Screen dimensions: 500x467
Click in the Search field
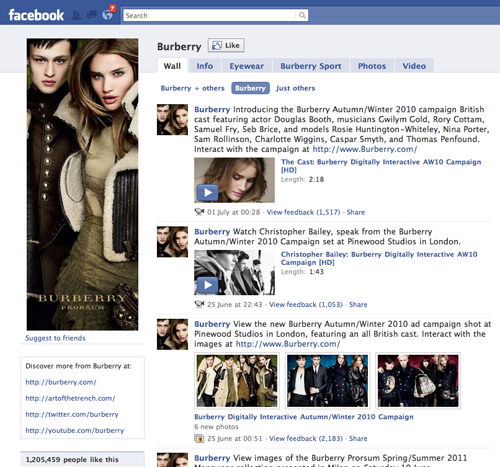210,15
